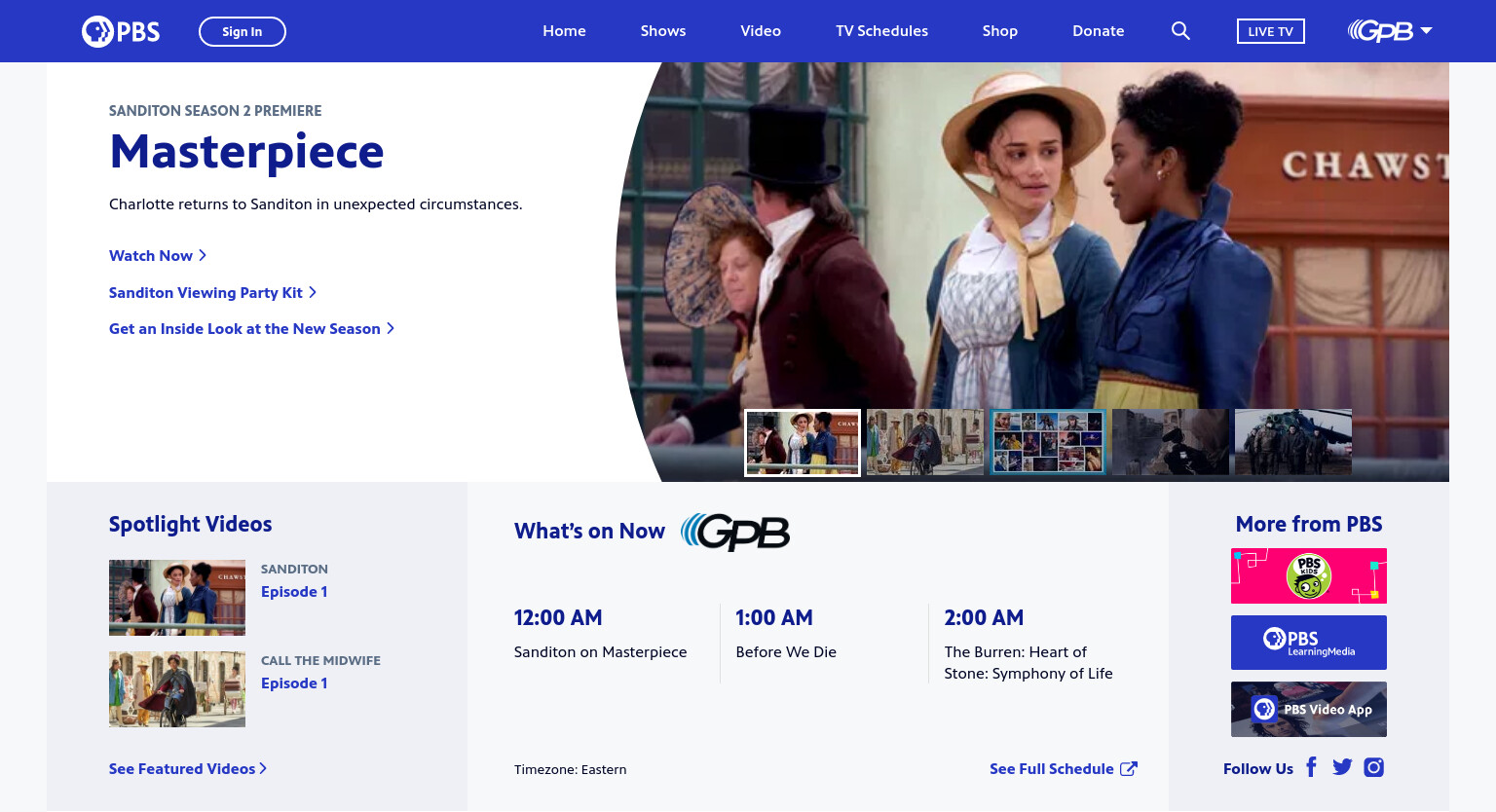
Task: Click CALL THE MIDWIFE show label
Action: (x=321, y=661)
